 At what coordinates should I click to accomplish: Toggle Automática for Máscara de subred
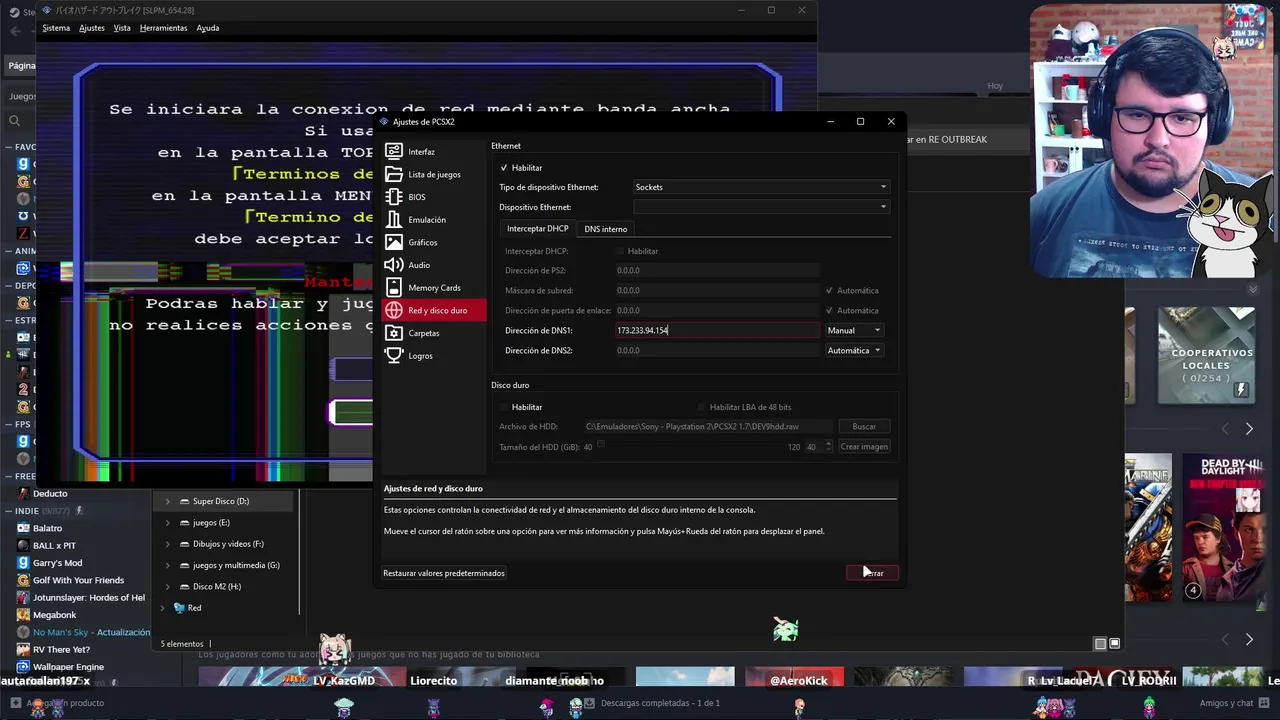pyautogui.click(x=829, y=291)
